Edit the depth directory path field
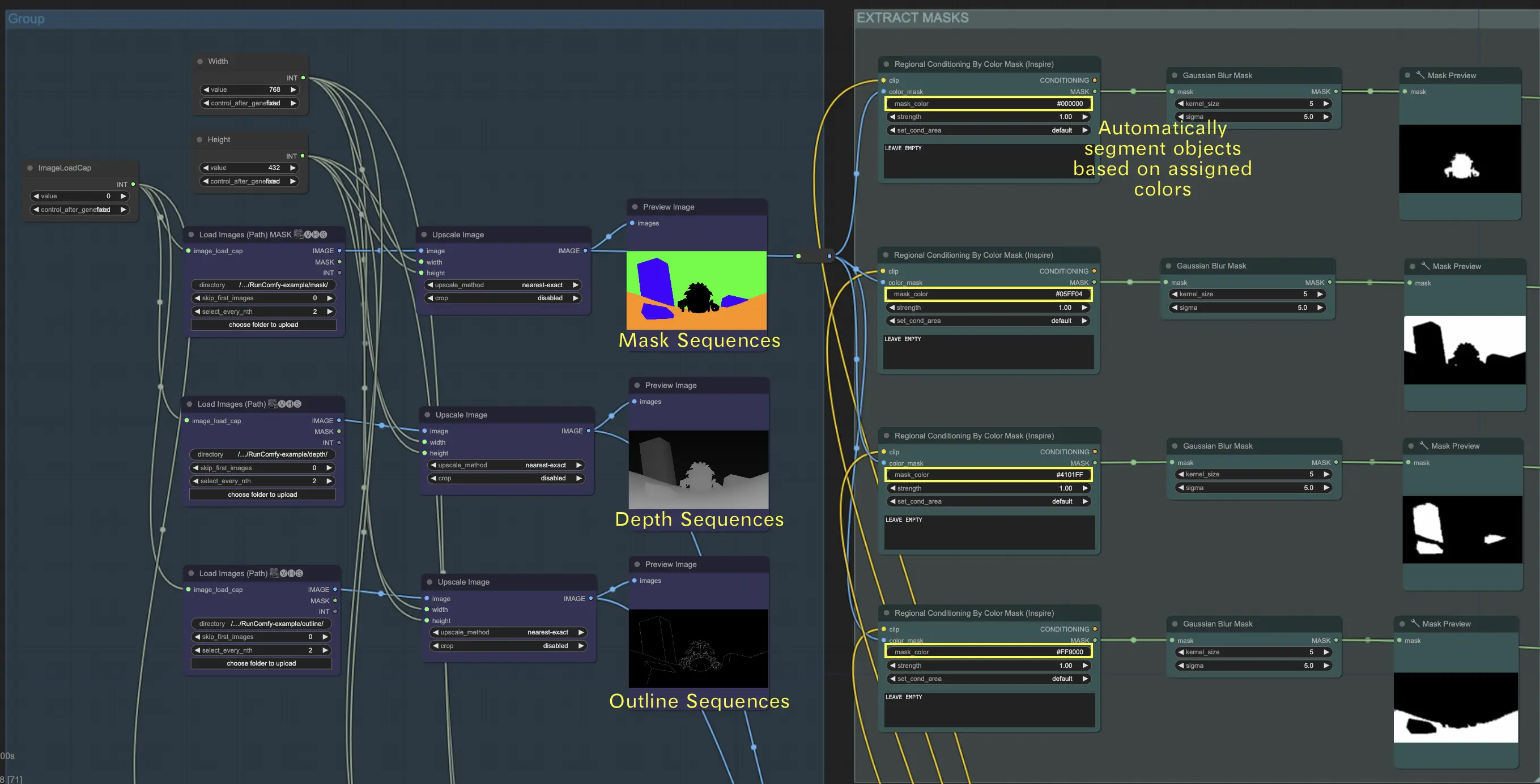Viewport: 1540px width, 784px height. (x=262, y=455)
